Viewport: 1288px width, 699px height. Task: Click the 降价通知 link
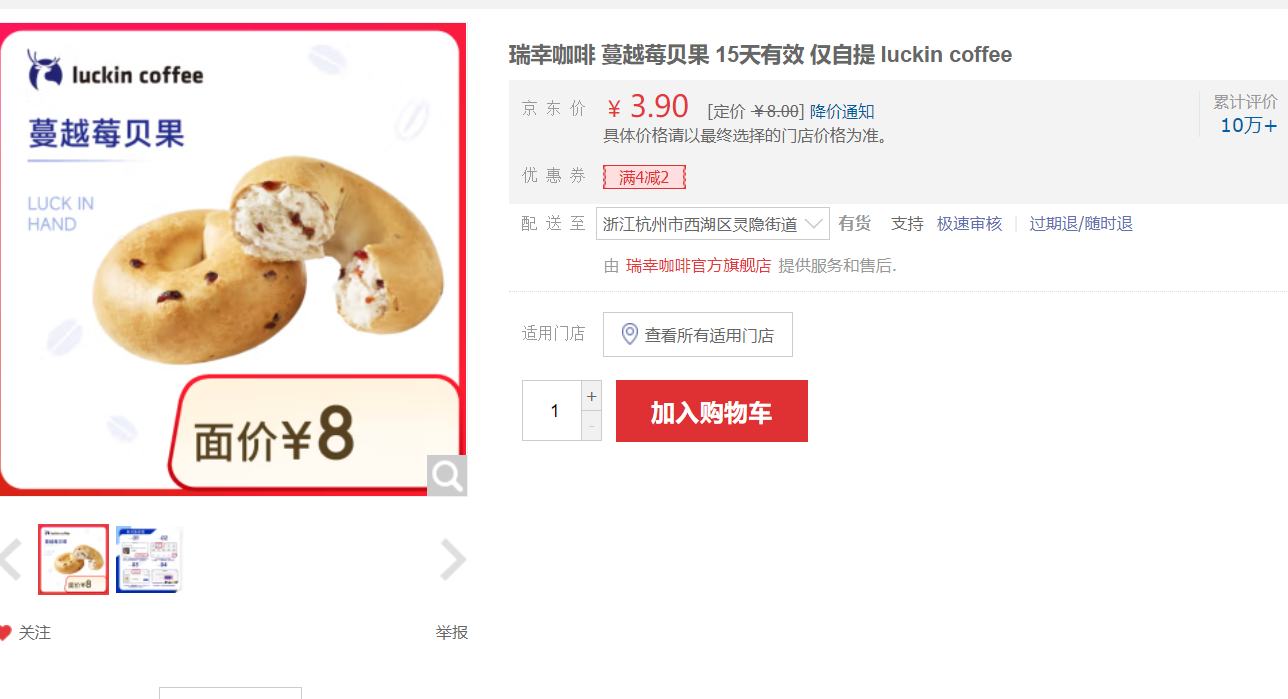pos(842,111)
